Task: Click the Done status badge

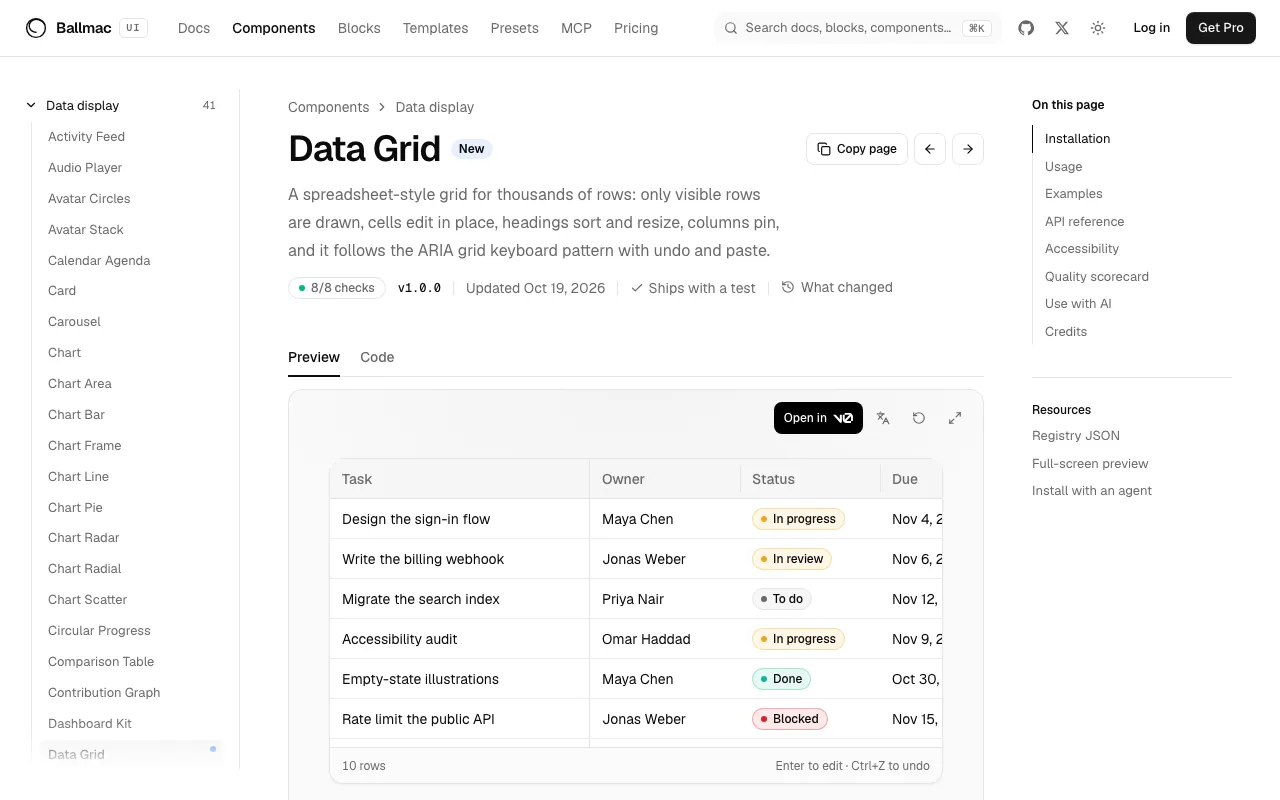Action: (x=781, y=679)
